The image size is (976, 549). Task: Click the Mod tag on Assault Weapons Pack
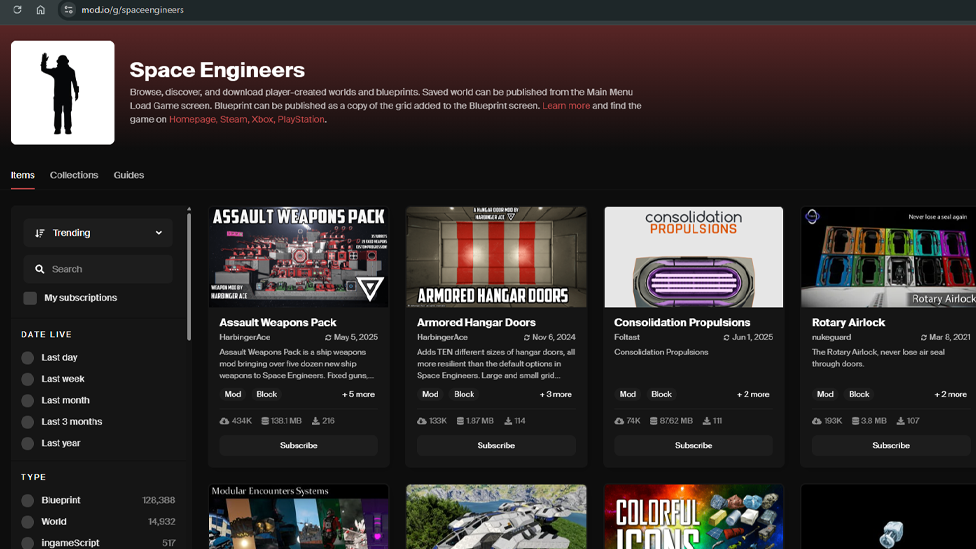point(233,394)
